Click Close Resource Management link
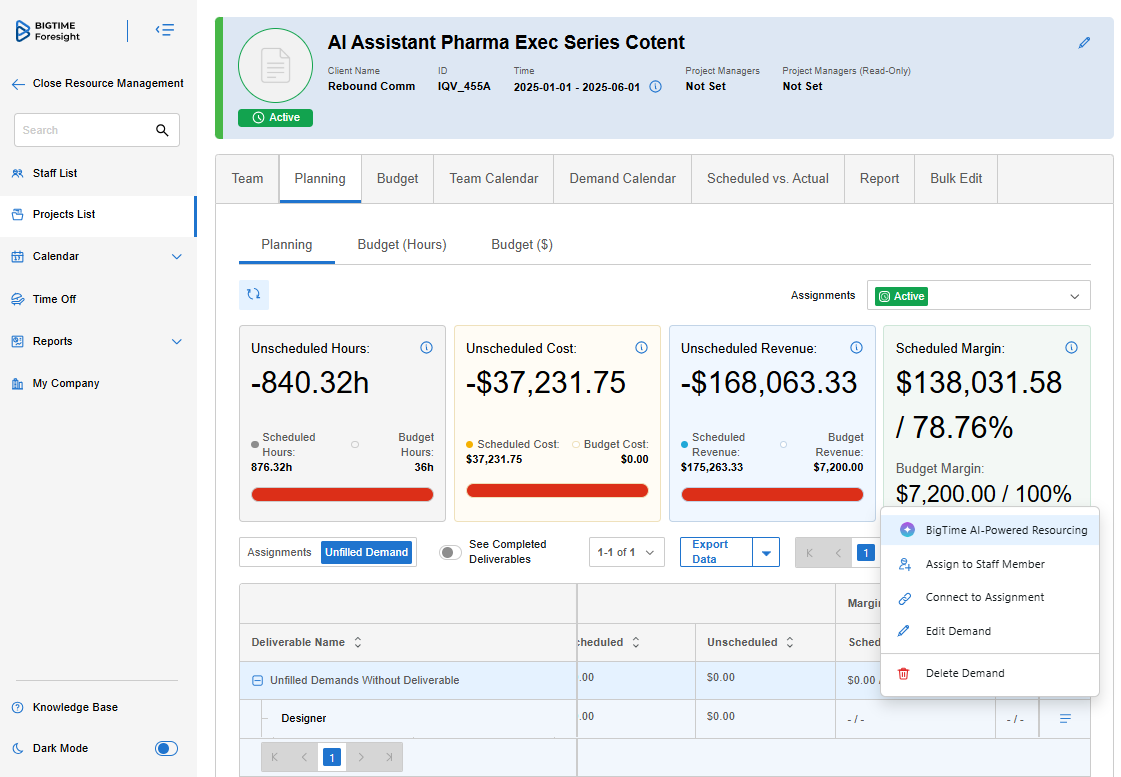 (x=107, y=84)
